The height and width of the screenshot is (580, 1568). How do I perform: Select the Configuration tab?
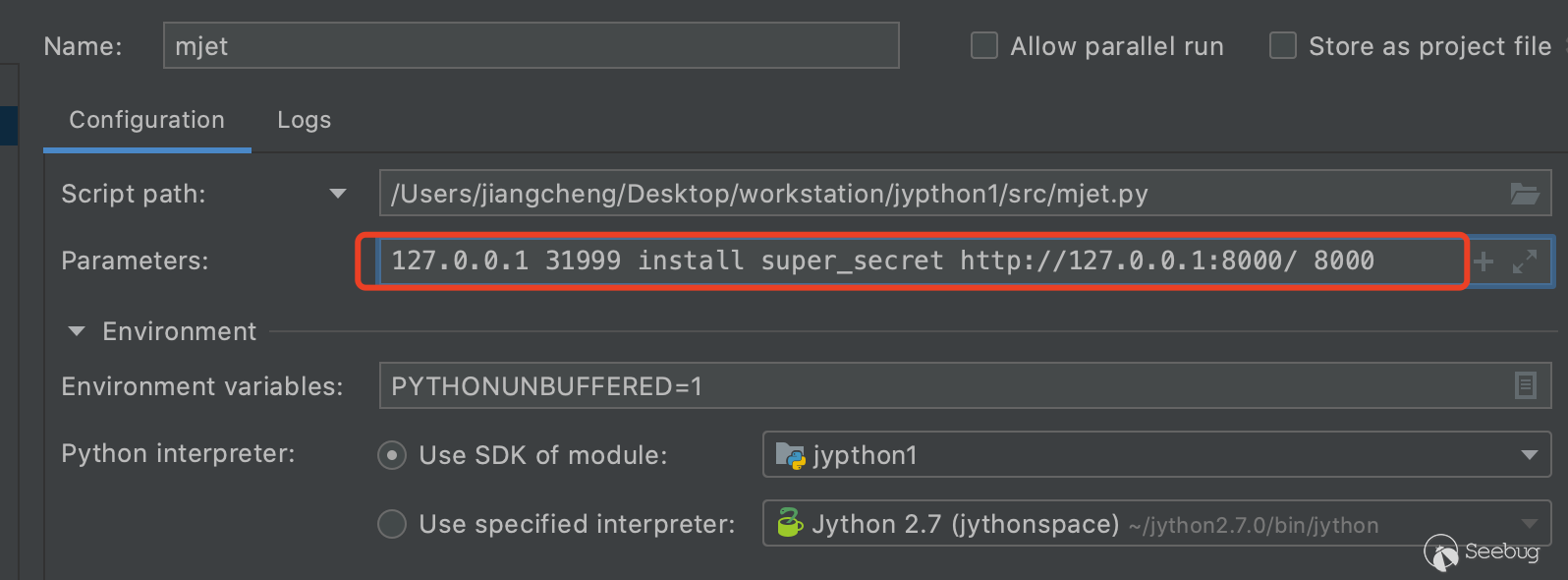tap(146, 120)
